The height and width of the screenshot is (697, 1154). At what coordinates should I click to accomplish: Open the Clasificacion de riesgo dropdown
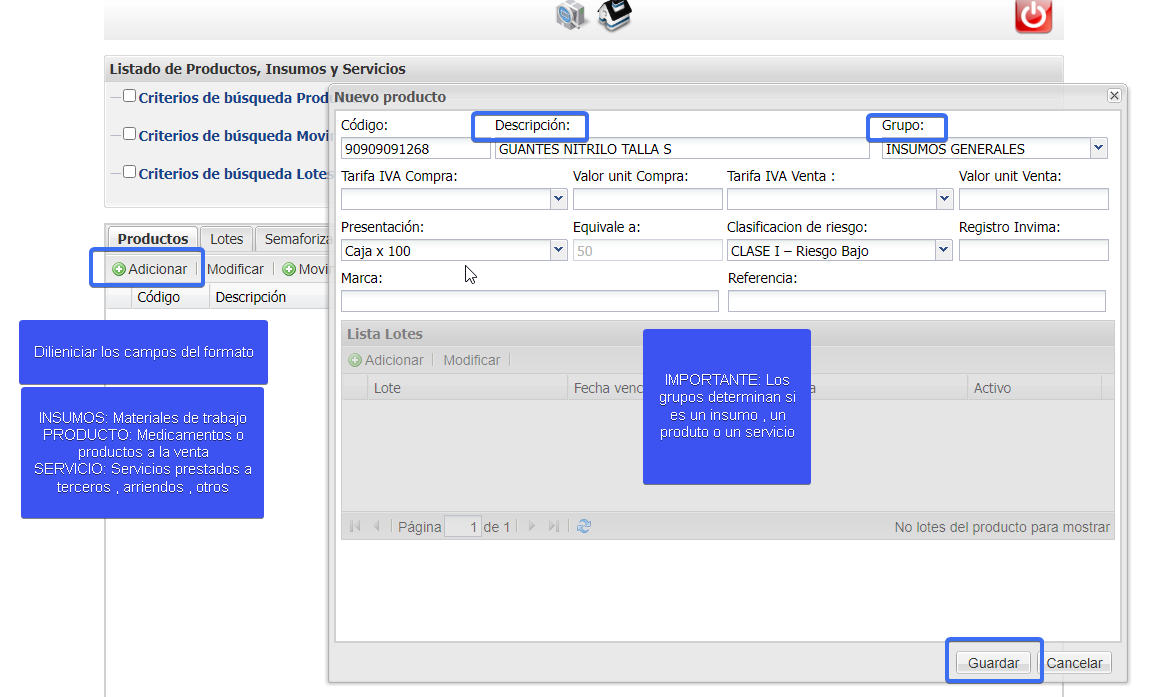(944, 251)
